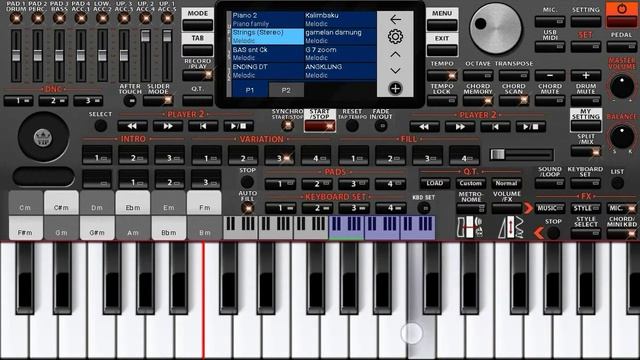This screenshot has width=640, height=360.
Task: Click the PAD 1 DRUM volume fader
Action: point(16,56)
